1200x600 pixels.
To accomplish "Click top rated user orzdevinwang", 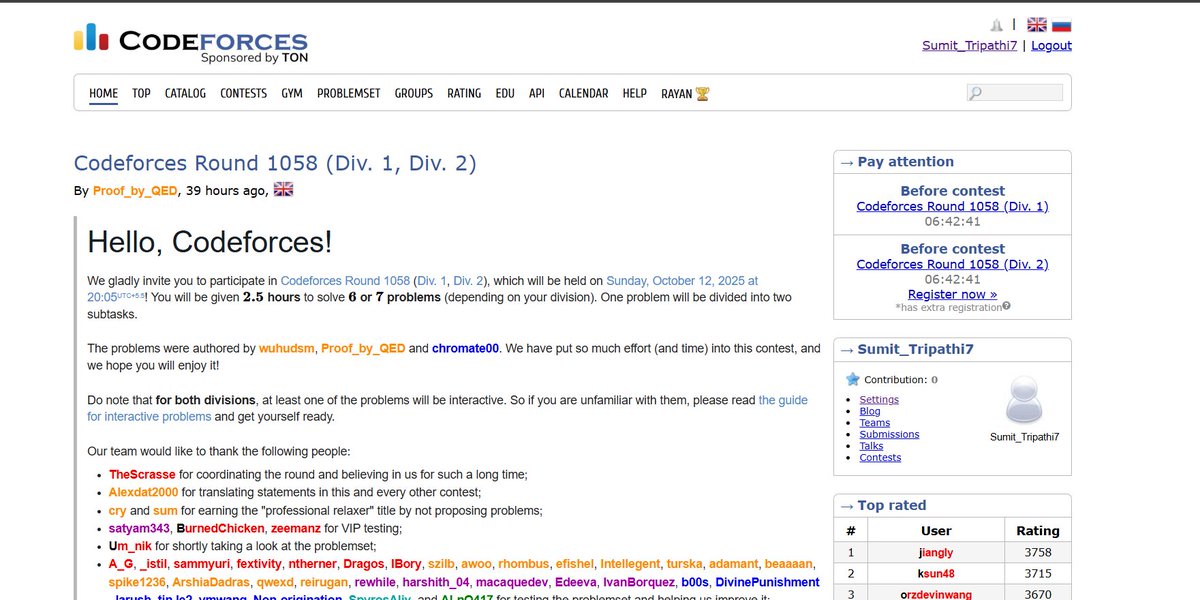I will [x=936, y=594].
